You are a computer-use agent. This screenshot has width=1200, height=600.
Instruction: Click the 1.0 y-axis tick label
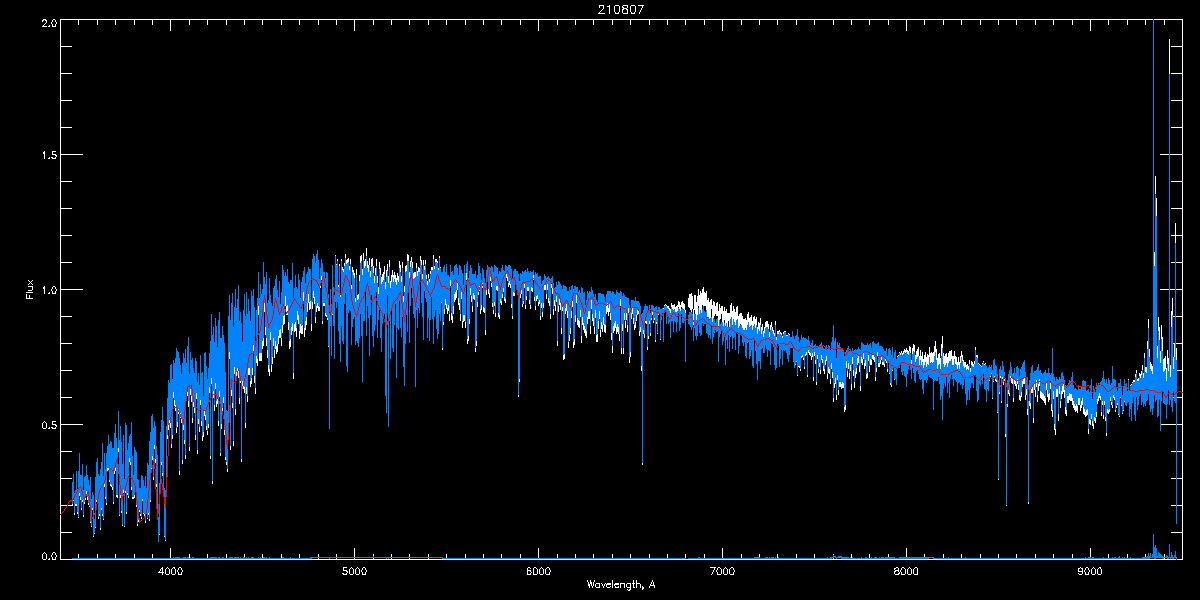(47, 290)
